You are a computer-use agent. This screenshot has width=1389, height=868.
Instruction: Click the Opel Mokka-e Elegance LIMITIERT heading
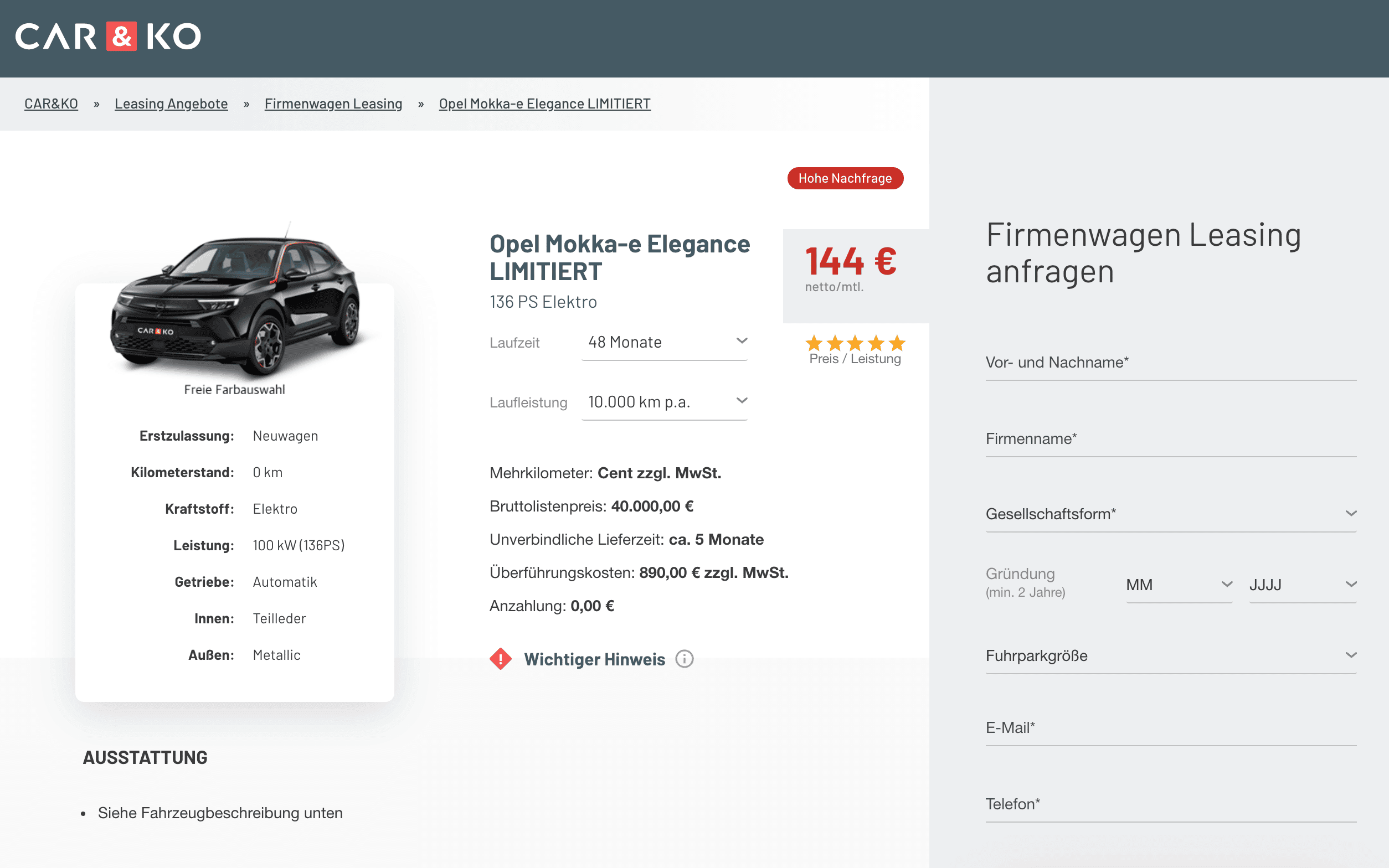point(620,257)
